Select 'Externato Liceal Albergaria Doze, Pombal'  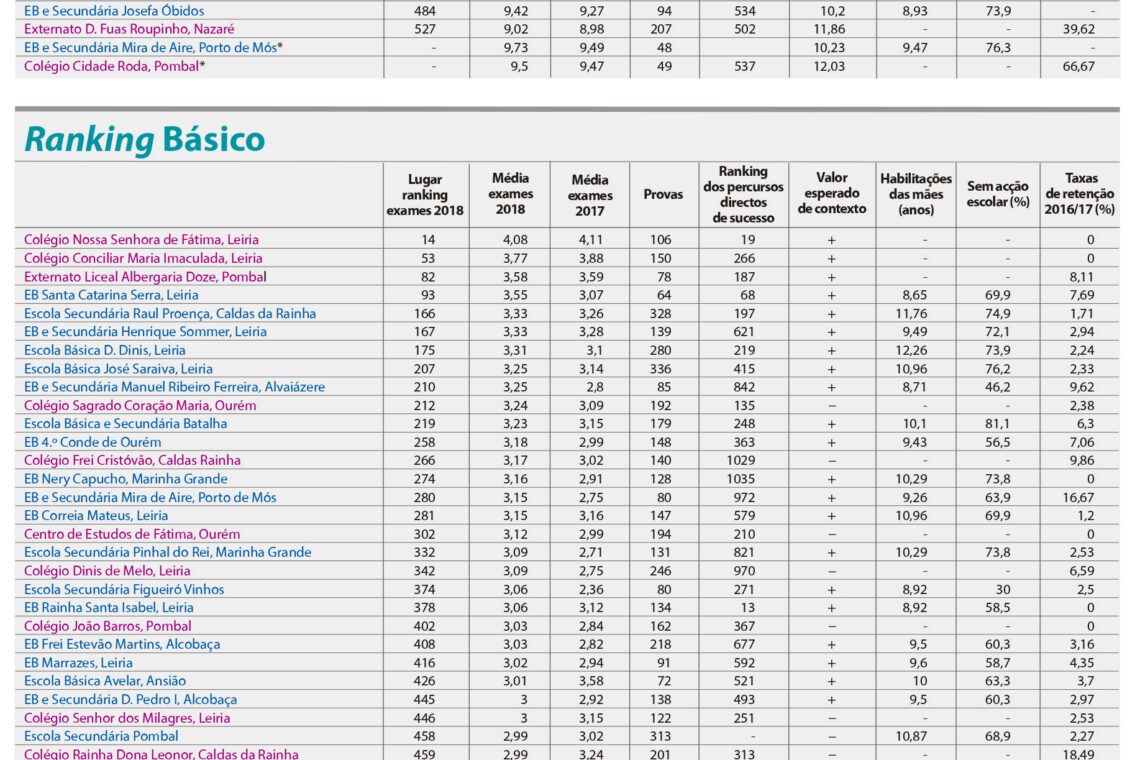click(145, 276)
